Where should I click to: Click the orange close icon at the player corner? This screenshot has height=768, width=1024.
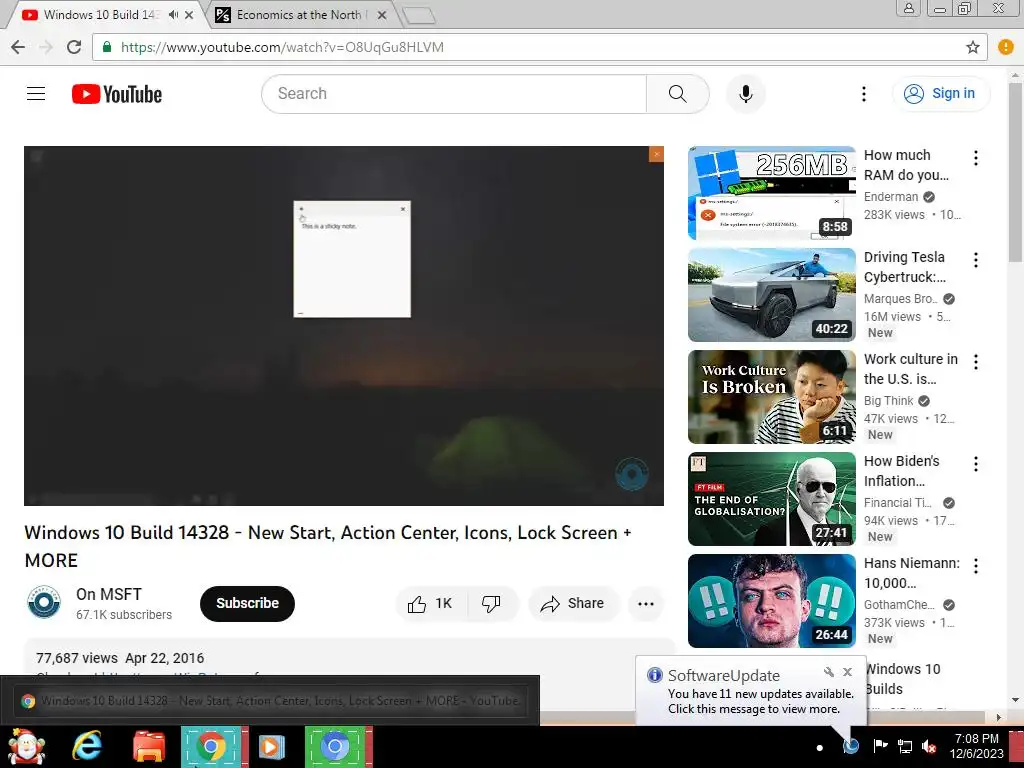click(x=656, y=154)
